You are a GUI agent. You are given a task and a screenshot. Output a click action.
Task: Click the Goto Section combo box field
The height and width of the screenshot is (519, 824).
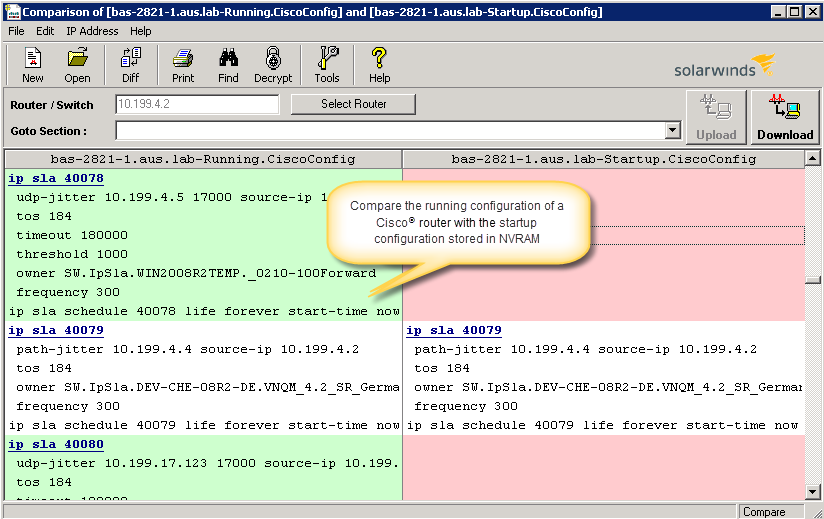point(390,130)
